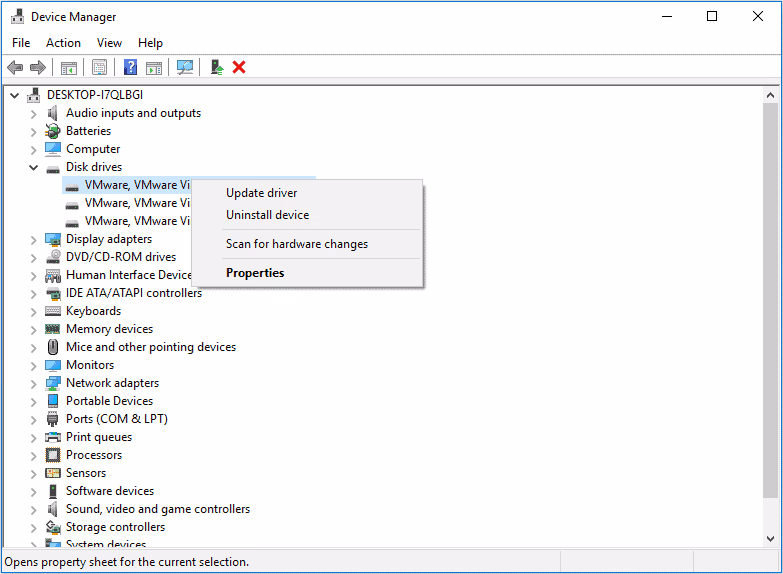783x574 pixels.
Task: Click the Display adapters category icon
Action: (x=53, y=239)
